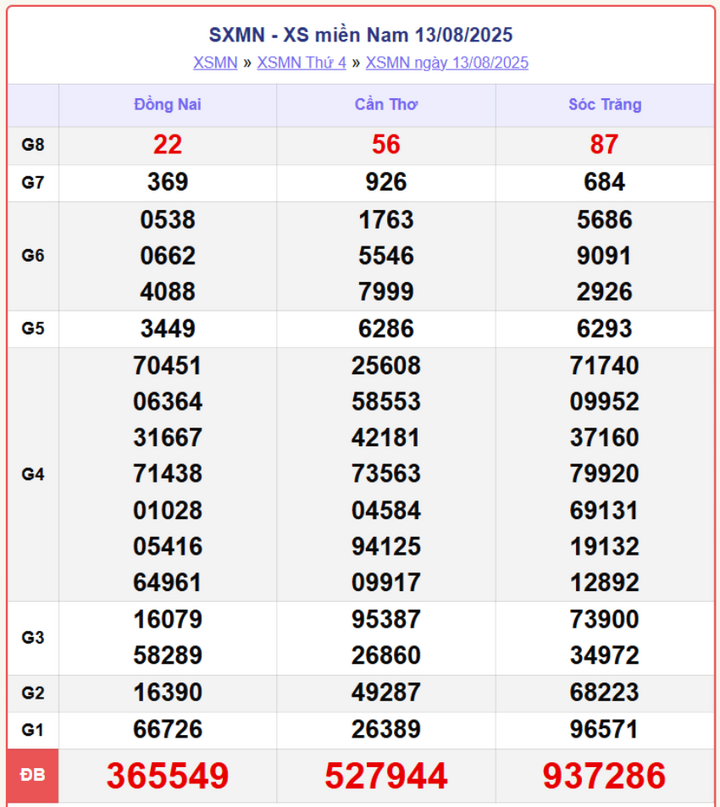This screenshot has height=807, width=720.
Task: Click G5 result 6293
Action: (604, 329)
